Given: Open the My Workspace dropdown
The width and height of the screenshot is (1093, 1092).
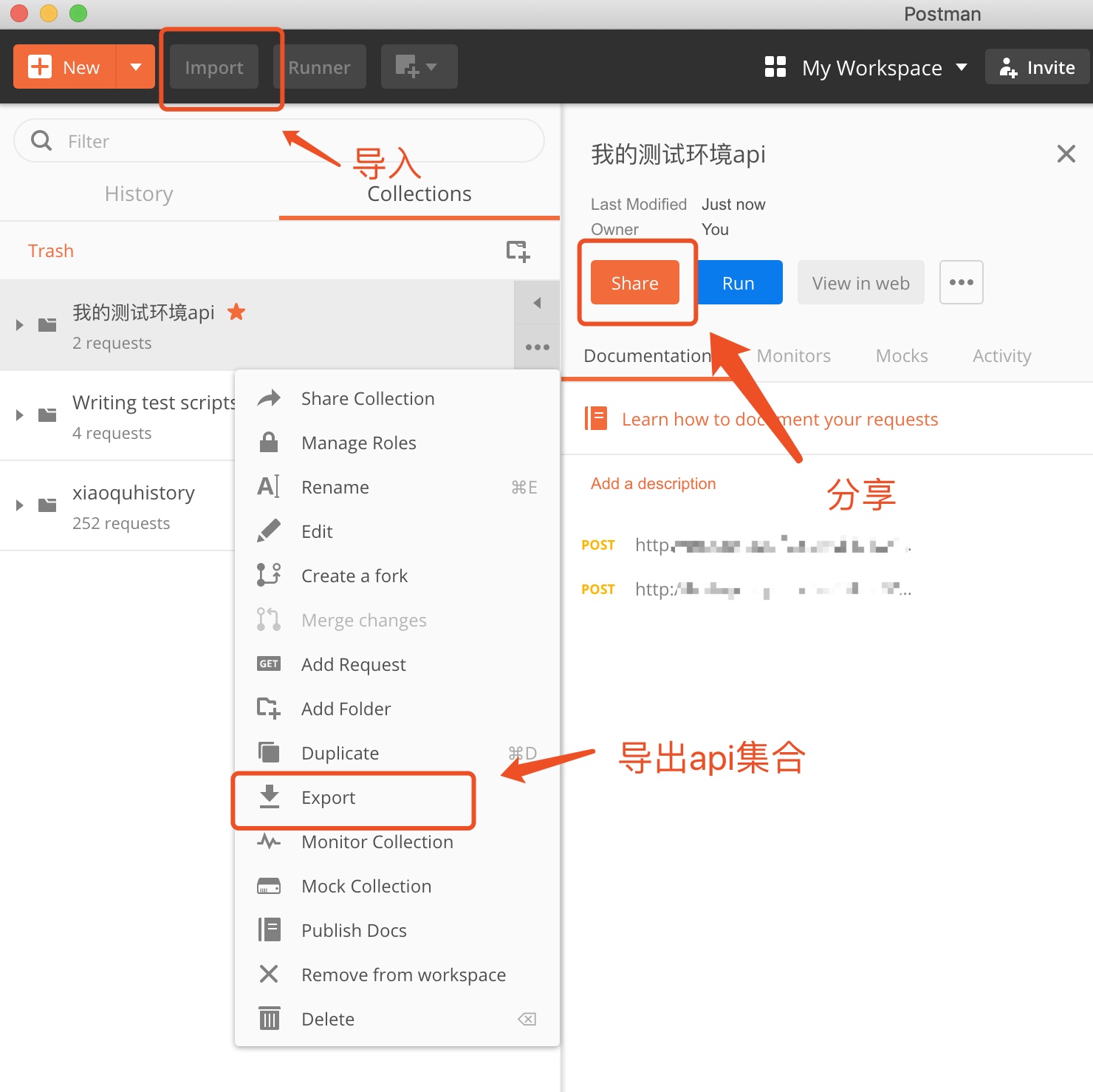Looking at the screenshot, I should pyautogui.click(x=885, y=67).
